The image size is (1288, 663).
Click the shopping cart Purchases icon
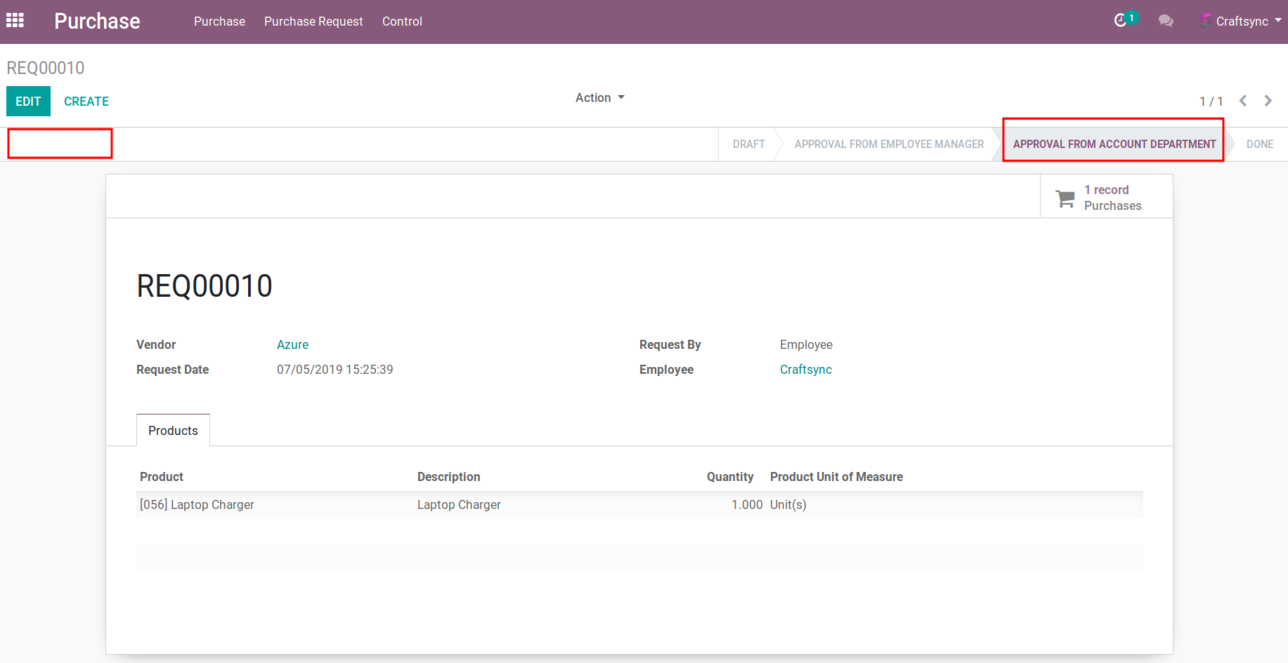pos(1065,198)
